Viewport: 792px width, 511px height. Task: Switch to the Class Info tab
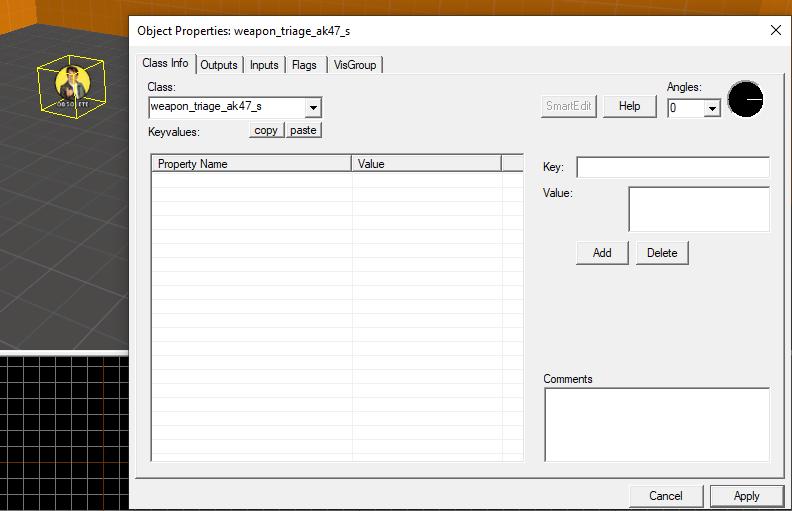pyautogui.click(x=165, y=63)
